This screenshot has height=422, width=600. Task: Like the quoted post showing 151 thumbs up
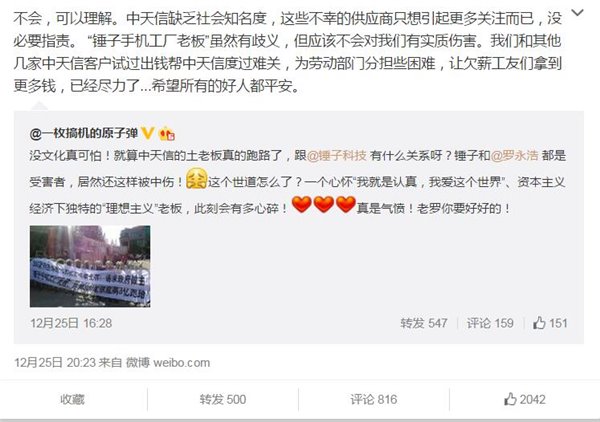point(550,323)
